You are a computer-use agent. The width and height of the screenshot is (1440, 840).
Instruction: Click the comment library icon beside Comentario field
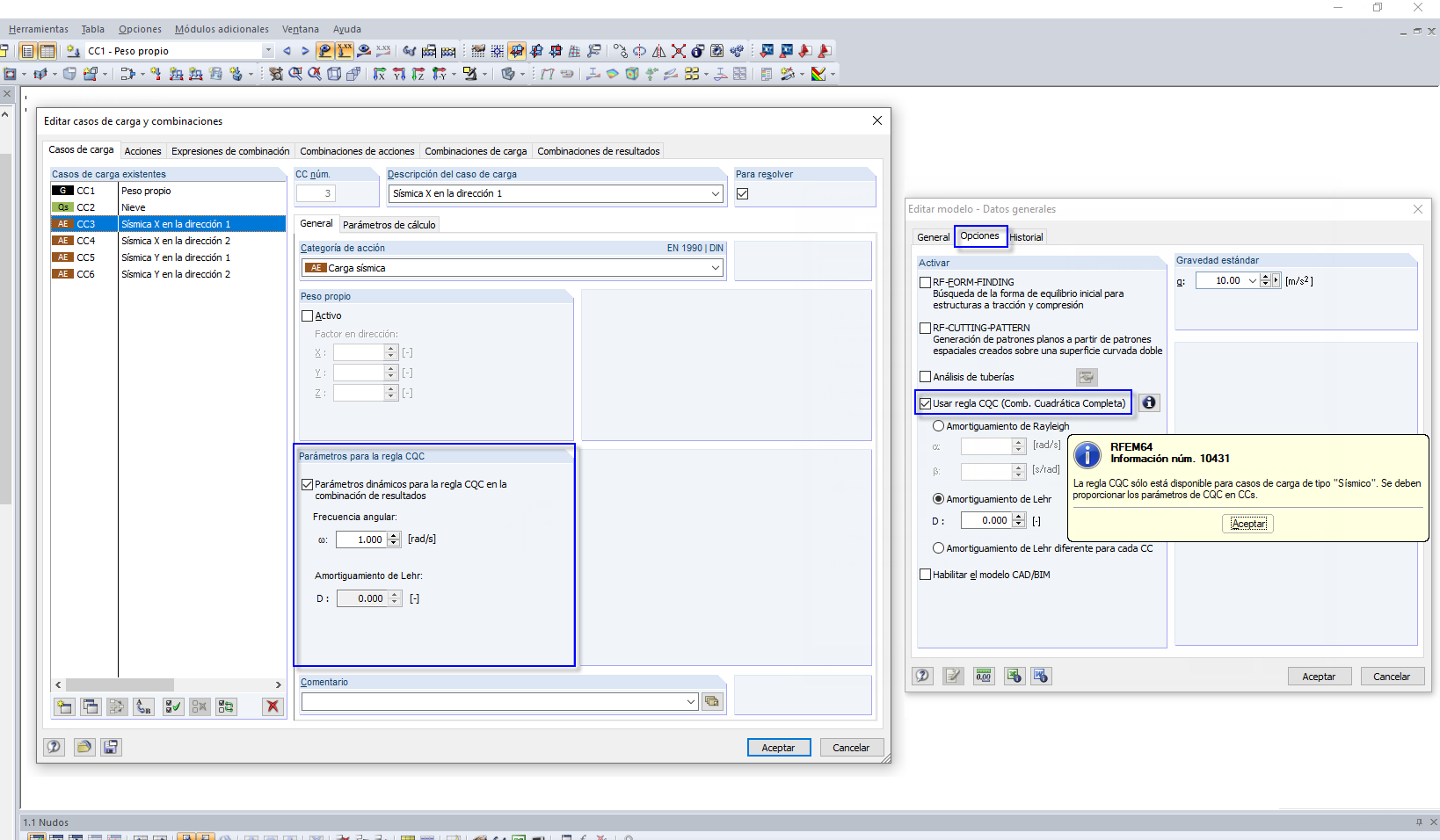pyautogui.click(x=712, y=701)
